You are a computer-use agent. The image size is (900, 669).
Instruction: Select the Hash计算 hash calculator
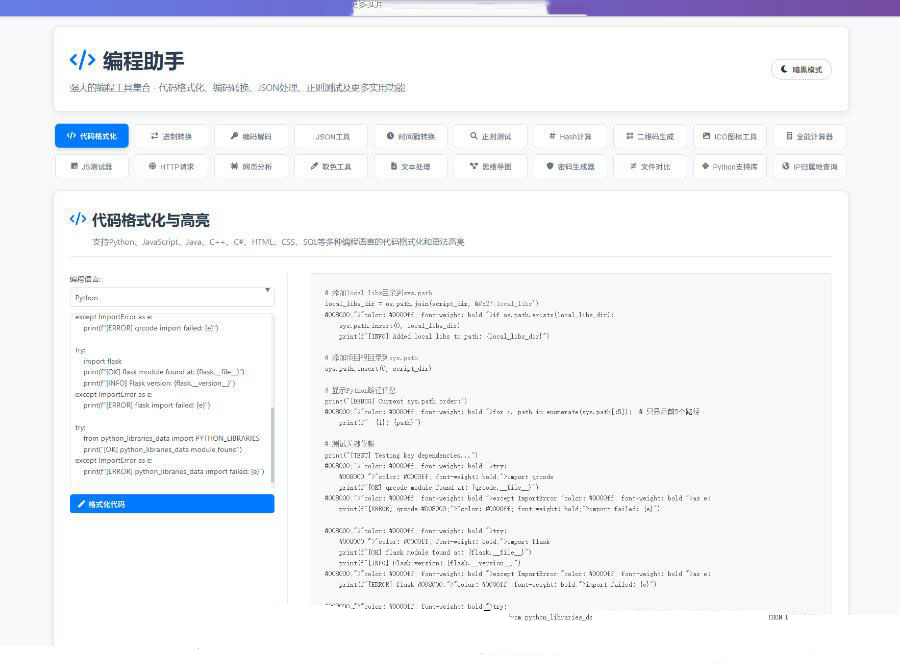(570, 136)
